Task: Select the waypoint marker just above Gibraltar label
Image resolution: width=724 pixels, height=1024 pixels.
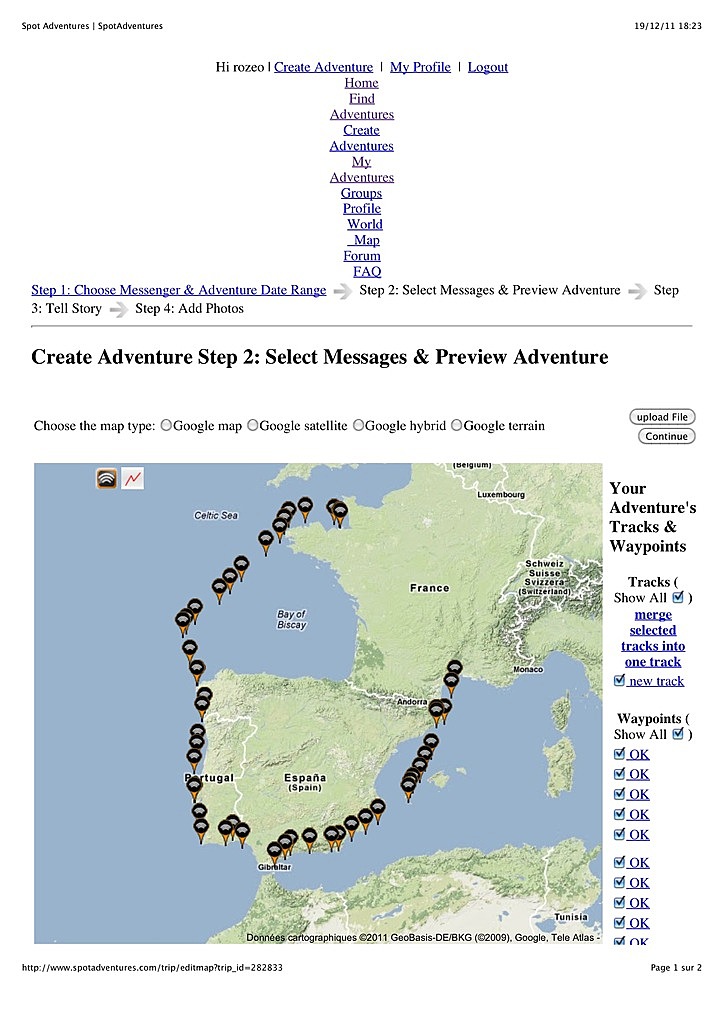Action: 275,851
